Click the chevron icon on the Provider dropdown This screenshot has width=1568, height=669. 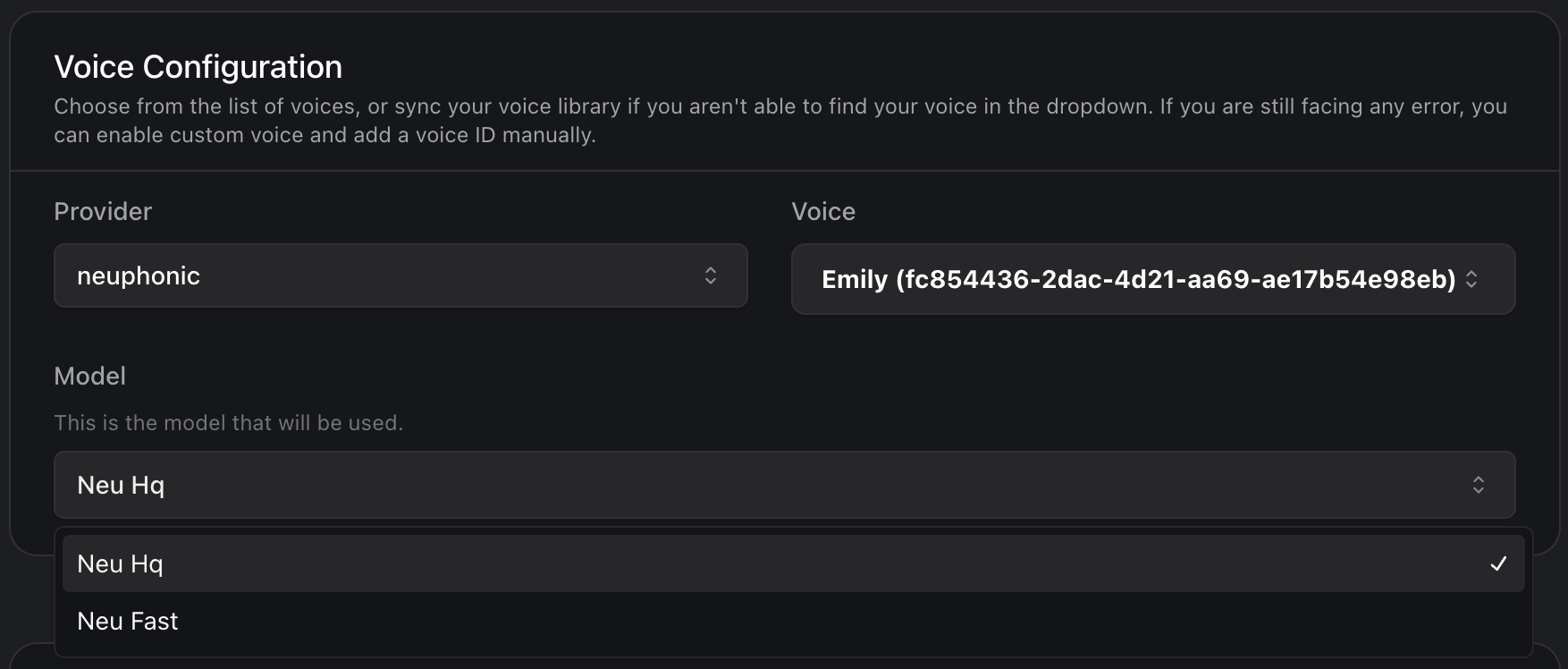(711, 275)
